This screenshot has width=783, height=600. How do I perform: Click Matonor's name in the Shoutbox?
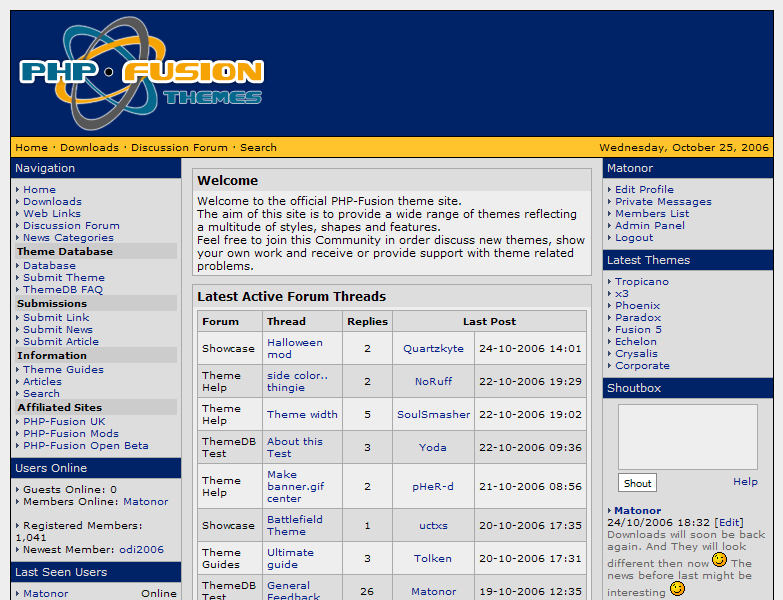638,511
